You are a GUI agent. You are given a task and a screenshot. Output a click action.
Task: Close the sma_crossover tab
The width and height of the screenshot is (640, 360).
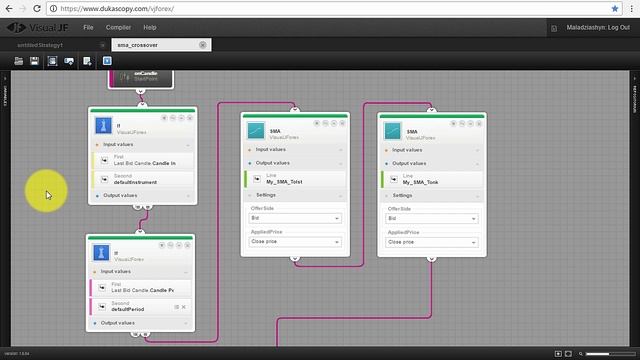pyautogui.click(x=203, y=45)
